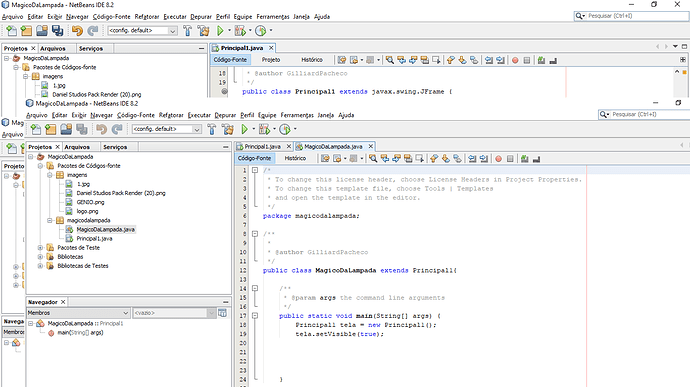Click the Clean and Build broom-hammer icon

[228, 129]
